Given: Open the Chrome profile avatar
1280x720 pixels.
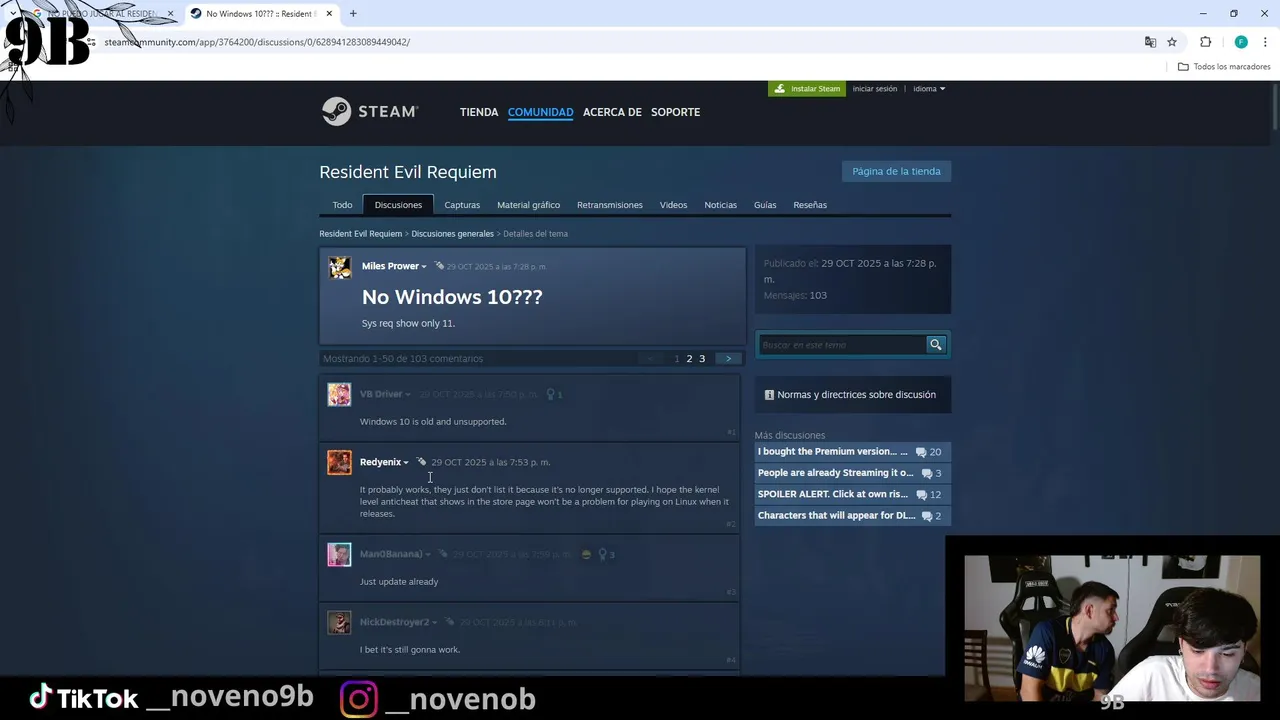Looking at the screenshot, I should coord(1241,42).
